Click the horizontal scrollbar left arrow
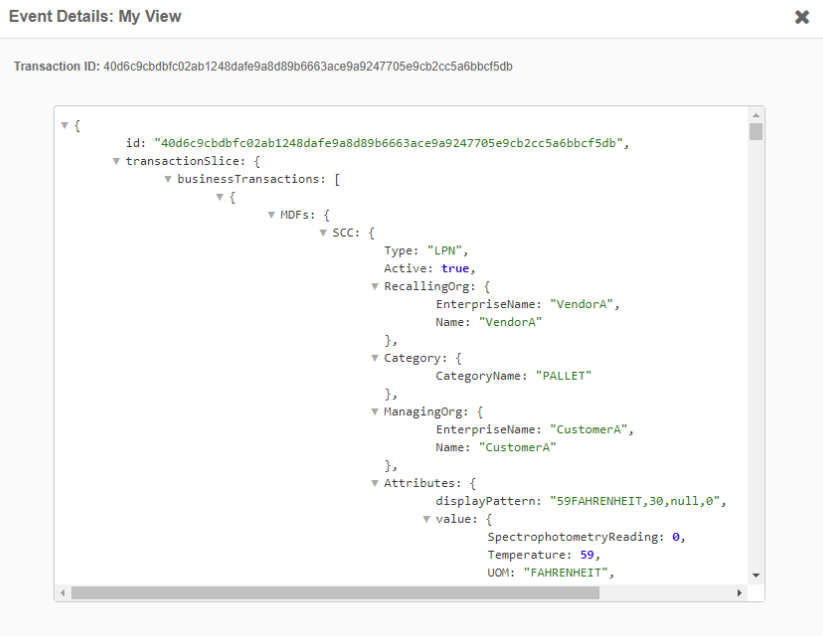The width and height of the screenshot is (823, 636). point(63,593)
